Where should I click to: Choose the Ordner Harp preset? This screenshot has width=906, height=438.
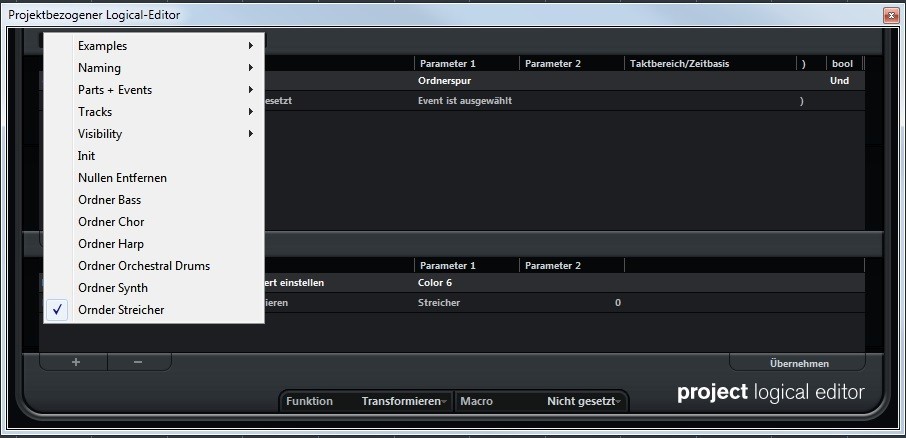[154, 243]
